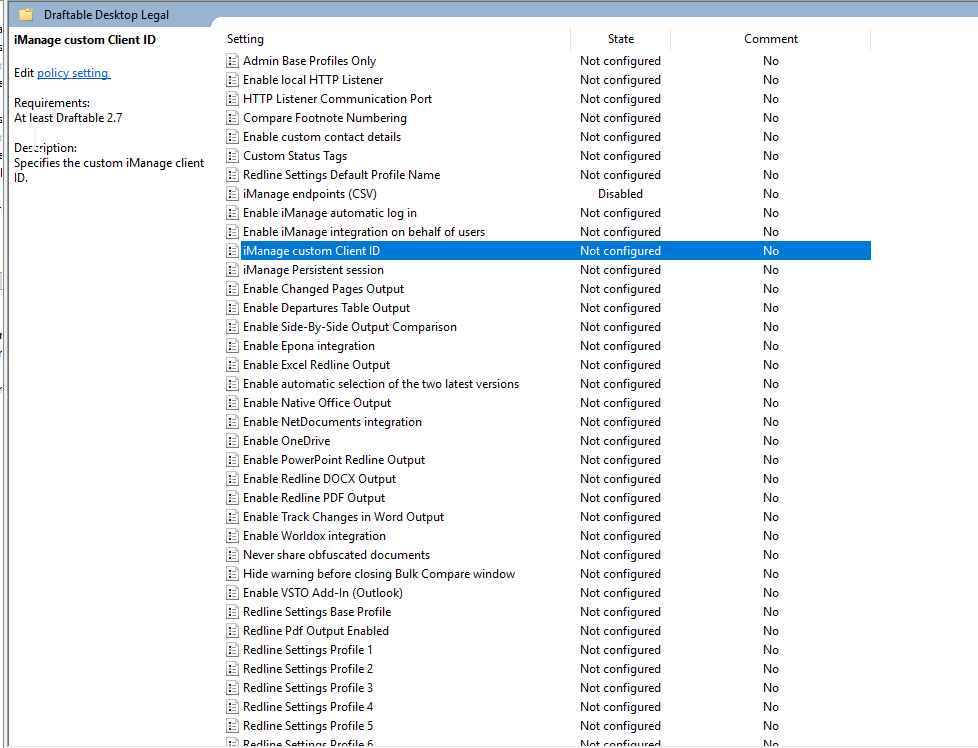Viewport: 978px width, 748px height.
Task: Click the iManage custom Client ID heading in left pane
Action: [x=85, y=40]
